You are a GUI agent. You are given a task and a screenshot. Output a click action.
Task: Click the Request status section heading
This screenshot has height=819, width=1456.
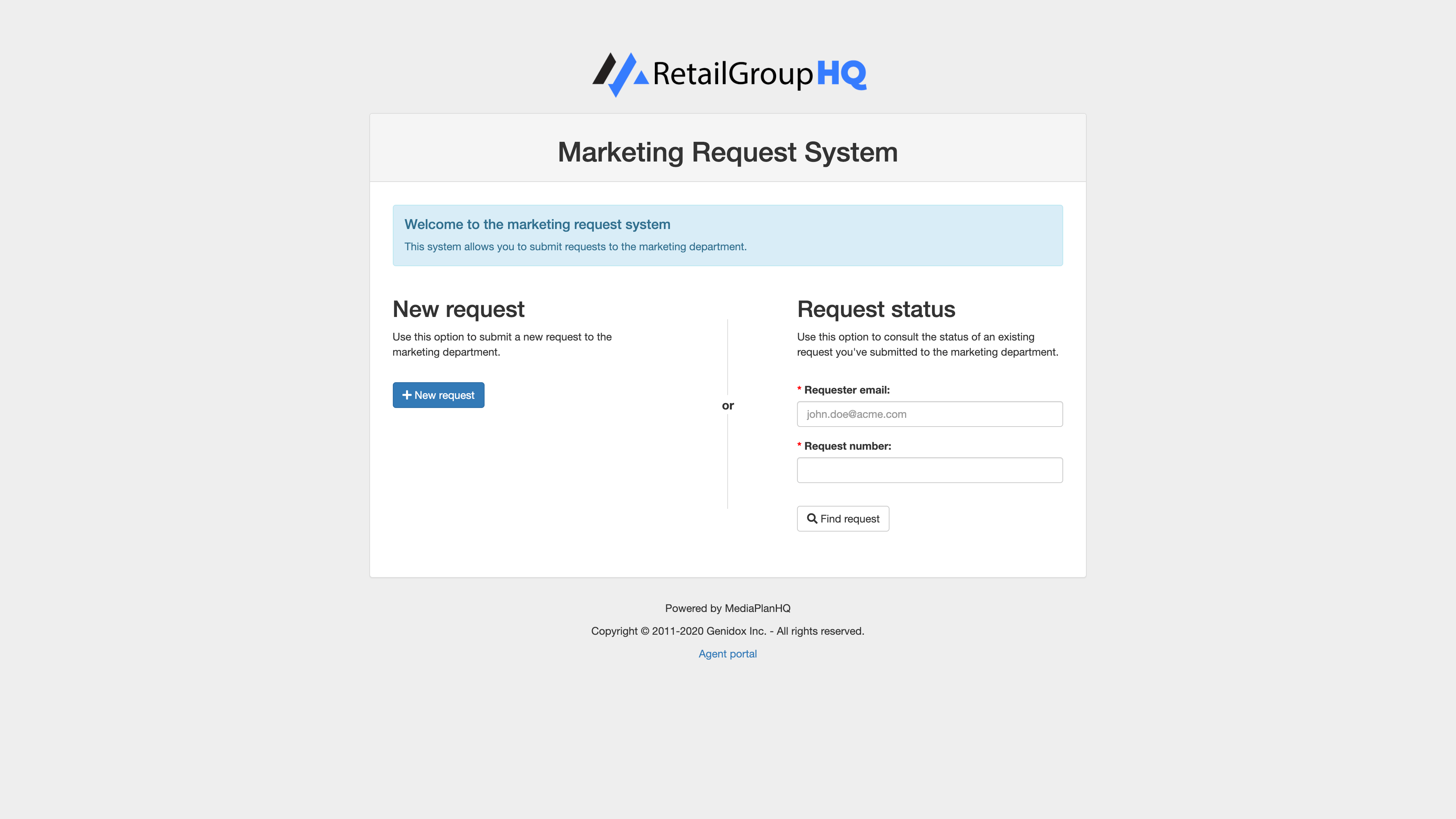click(875, 309)
